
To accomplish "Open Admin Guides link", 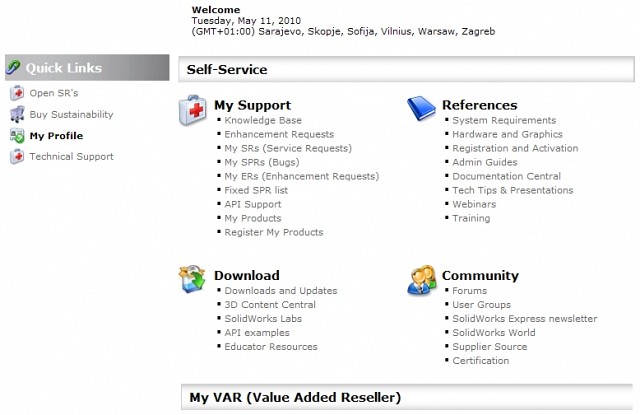I will coord(484,162).
